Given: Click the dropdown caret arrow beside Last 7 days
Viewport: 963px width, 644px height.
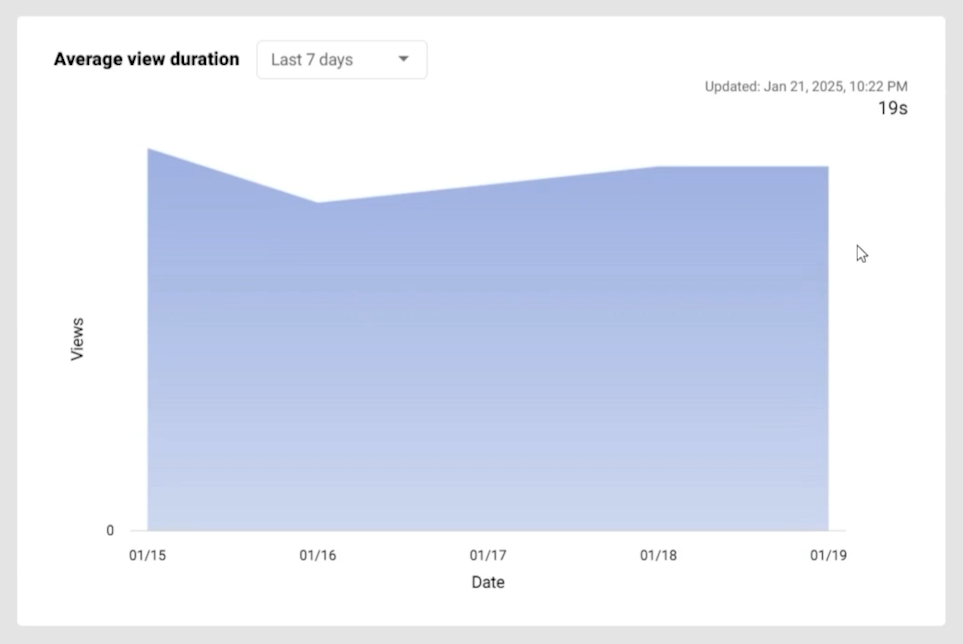Looking at the screenshot, I should [x=404, y=59].
